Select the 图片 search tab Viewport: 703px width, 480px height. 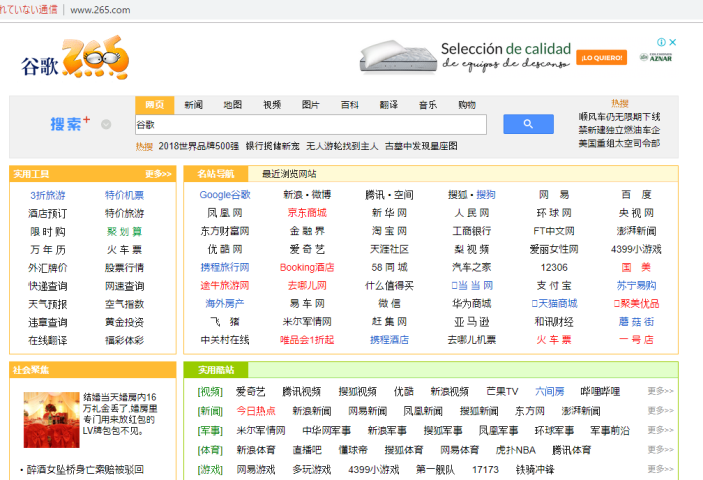tap(311, 105)
